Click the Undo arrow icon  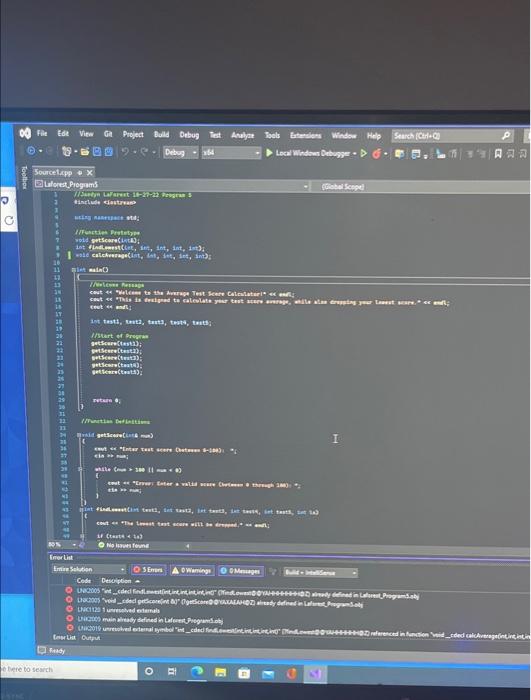[125, 152]
